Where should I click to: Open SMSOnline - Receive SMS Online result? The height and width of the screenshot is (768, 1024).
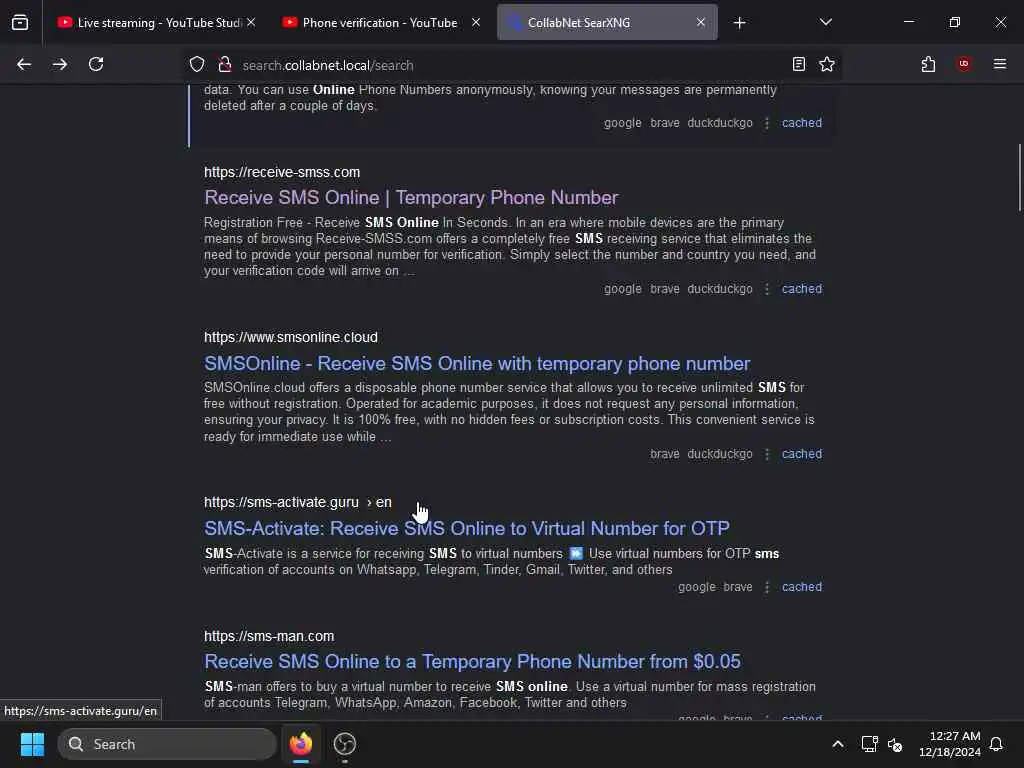click(x=477, y=363)
